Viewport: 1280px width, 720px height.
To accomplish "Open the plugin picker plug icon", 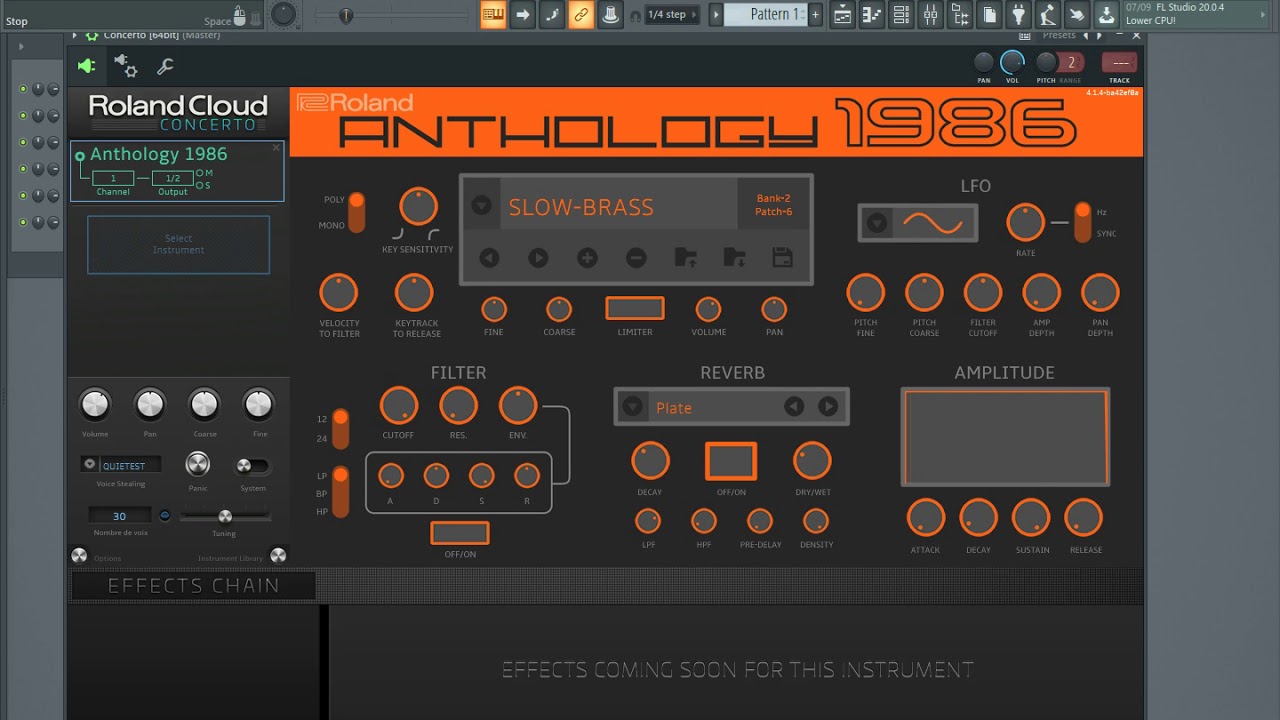I will click(1018, 14).
